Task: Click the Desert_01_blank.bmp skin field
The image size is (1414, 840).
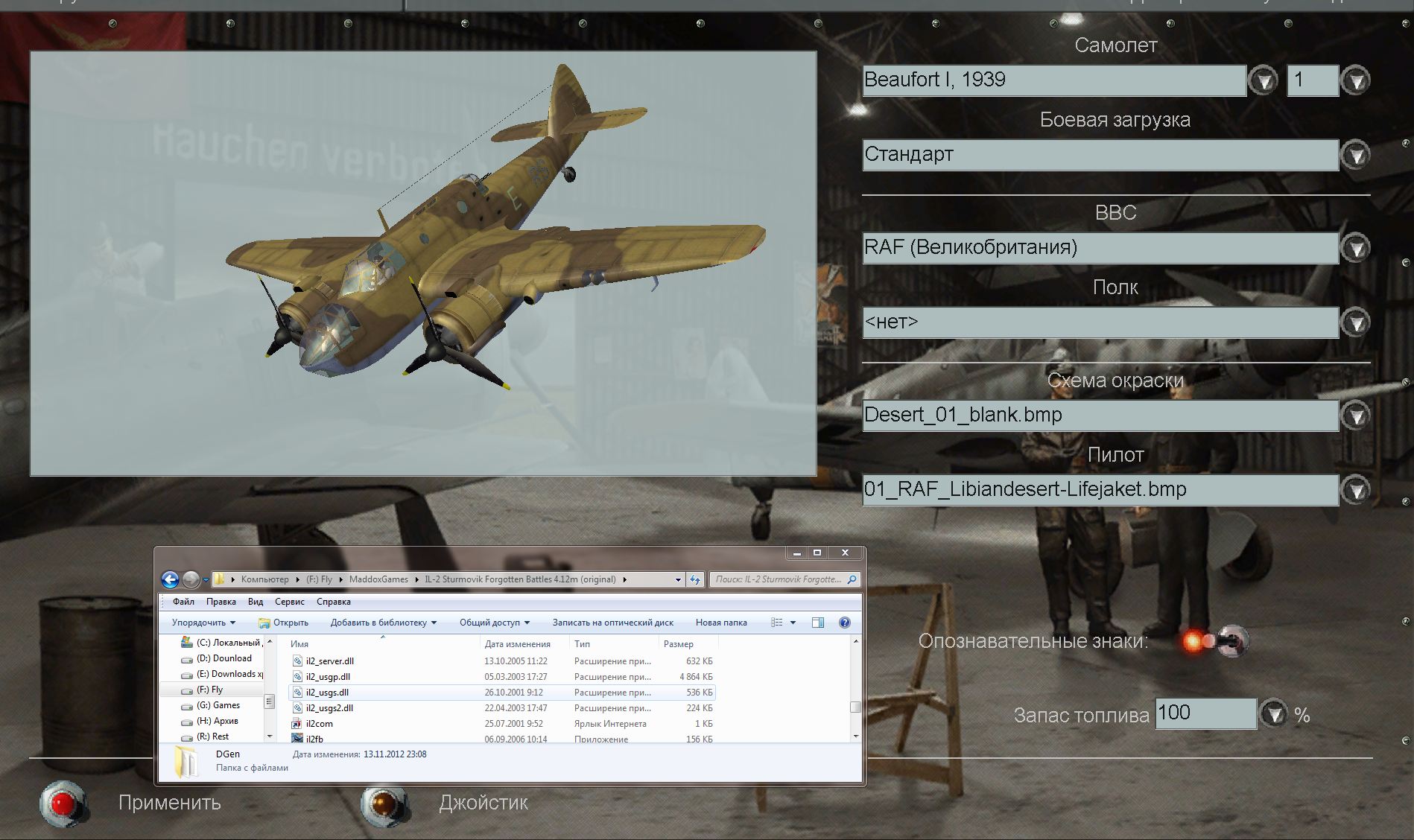Action: (1100, 416)
